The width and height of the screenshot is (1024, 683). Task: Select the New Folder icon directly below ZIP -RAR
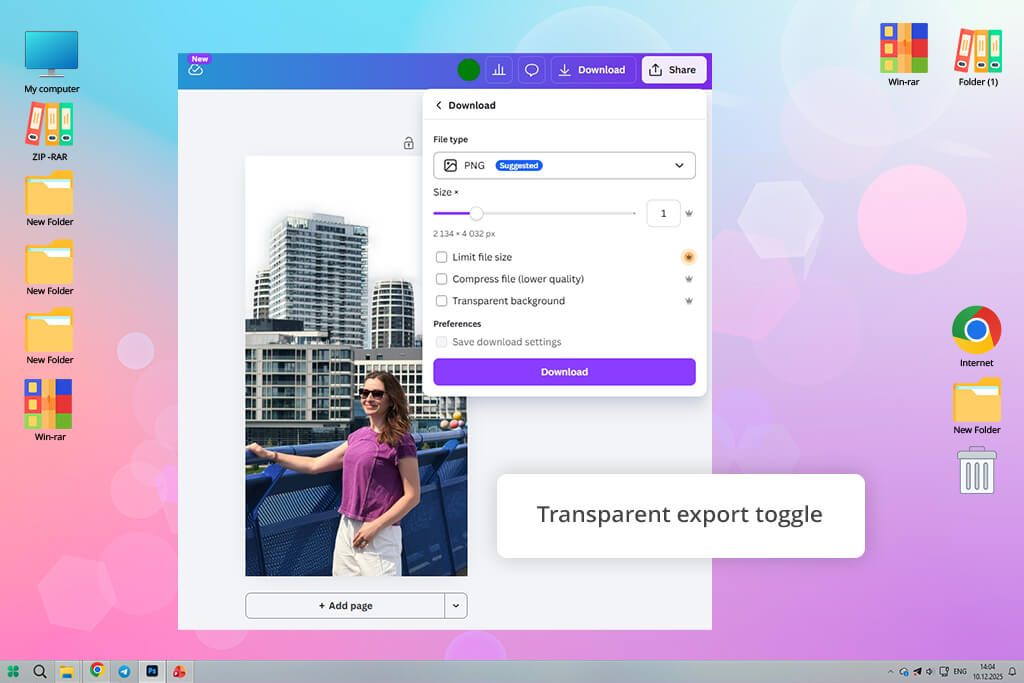pyautogui.click(x=50, y=199)
